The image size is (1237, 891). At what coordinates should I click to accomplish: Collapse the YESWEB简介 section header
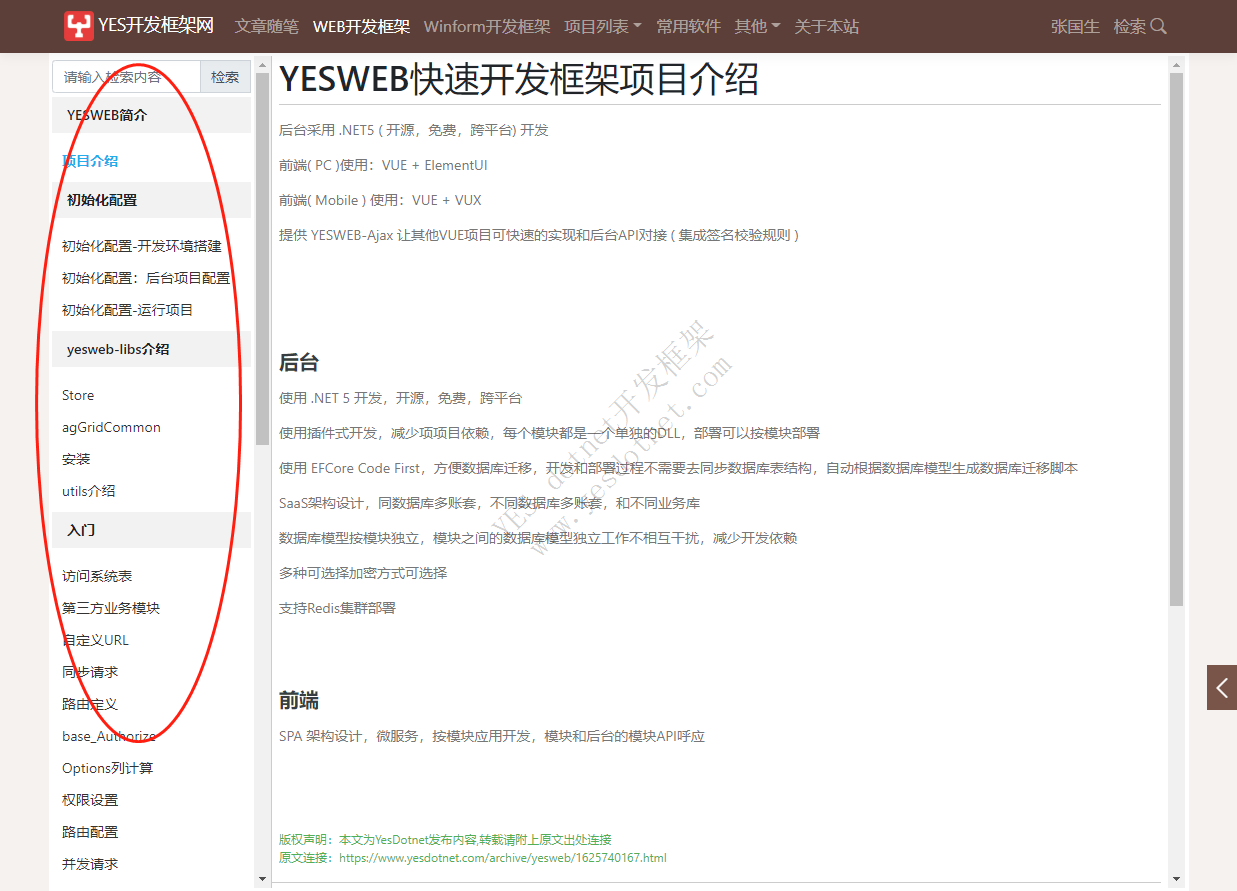pos(151,115)
